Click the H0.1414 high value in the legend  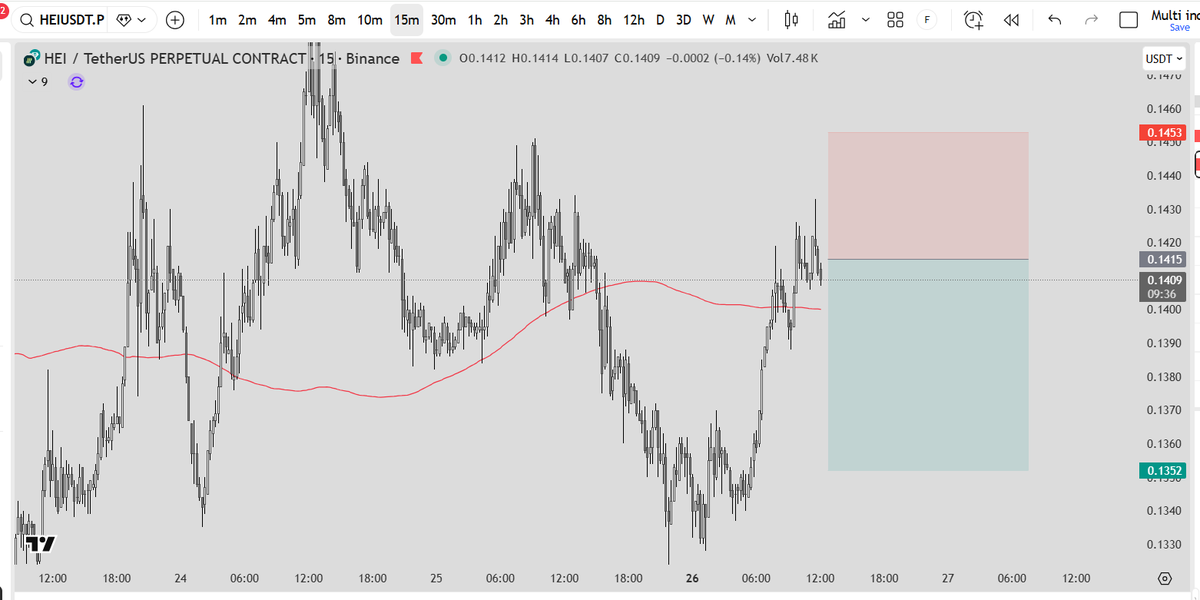coord(535,59)
